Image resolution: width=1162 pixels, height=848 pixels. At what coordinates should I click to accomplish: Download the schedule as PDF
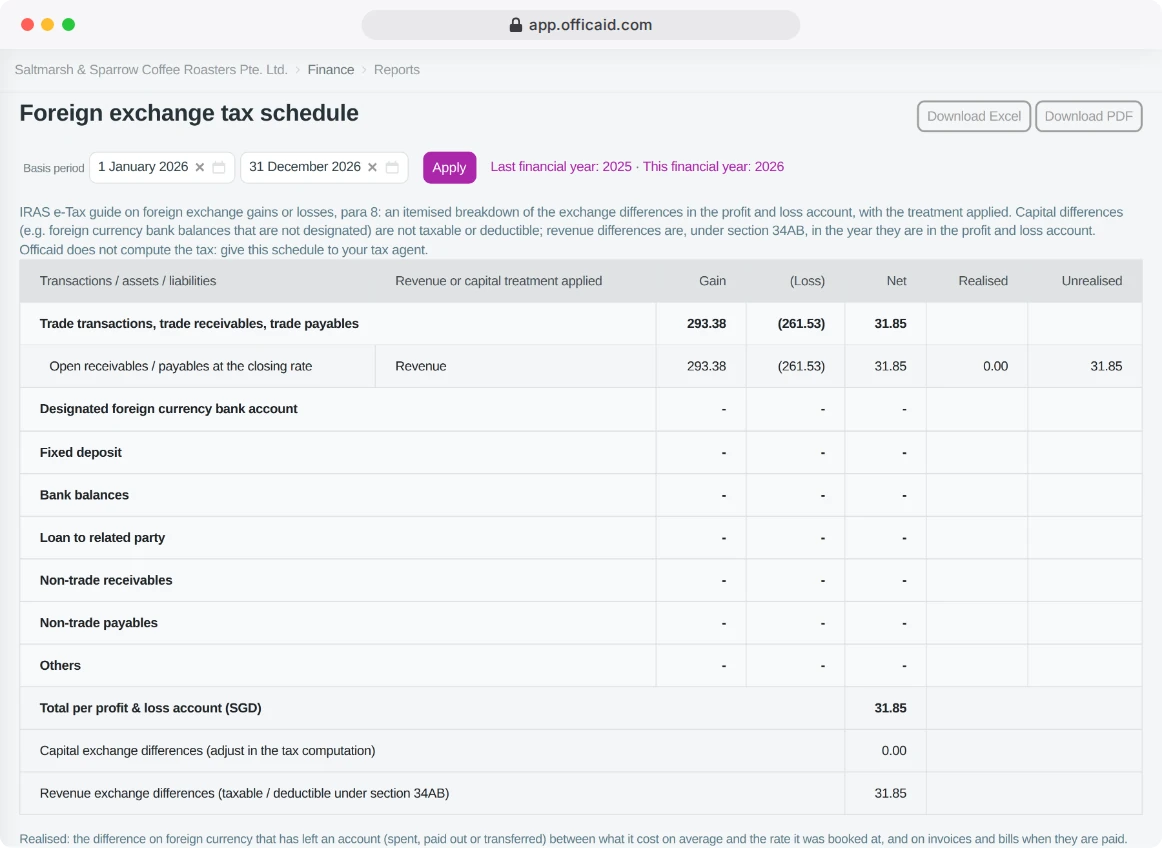click(x=1089, y=116)
